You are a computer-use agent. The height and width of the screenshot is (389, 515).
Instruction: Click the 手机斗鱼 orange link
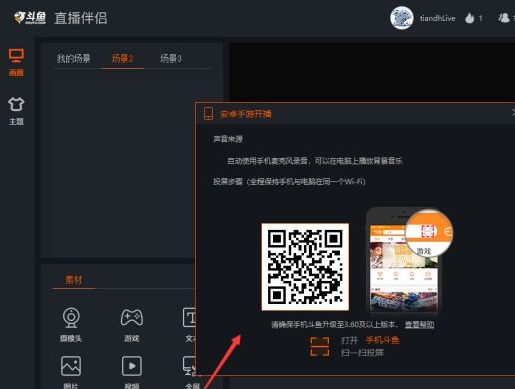tap(382, 340)
